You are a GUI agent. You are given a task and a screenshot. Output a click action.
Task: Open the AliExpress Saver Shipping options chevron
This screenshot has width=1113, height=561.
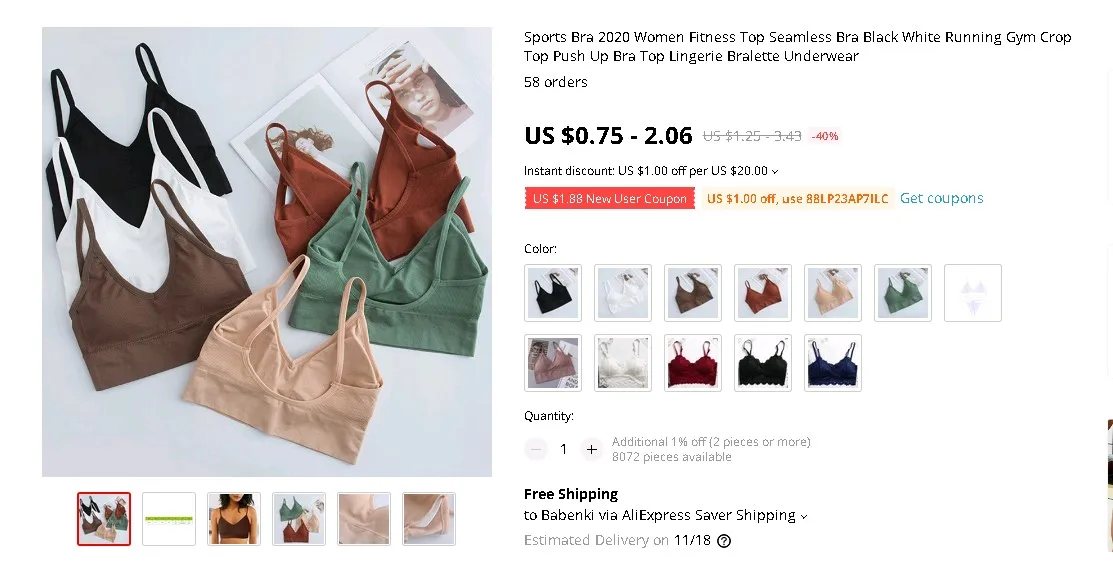[804, 516]
